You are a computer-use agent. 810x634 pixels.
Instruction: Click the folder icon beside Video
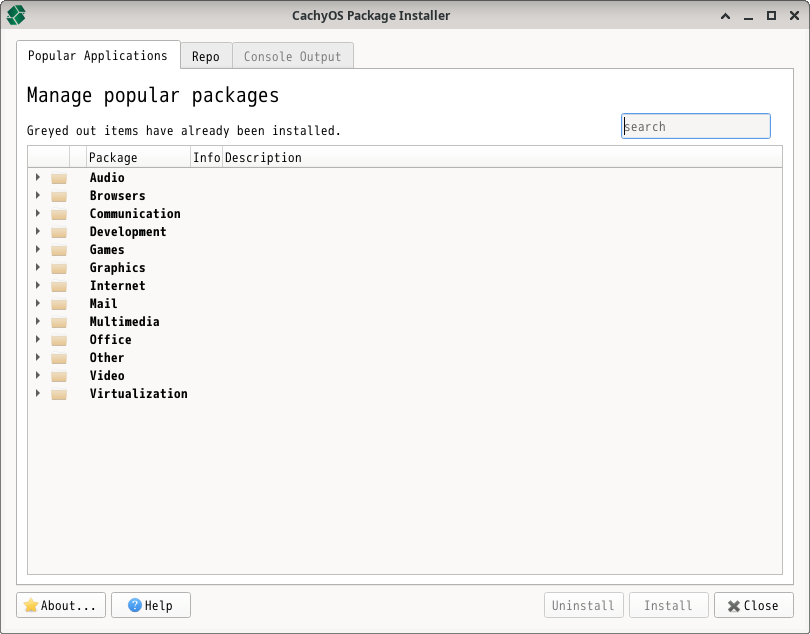pyautogui.click(x=58, y=375)
